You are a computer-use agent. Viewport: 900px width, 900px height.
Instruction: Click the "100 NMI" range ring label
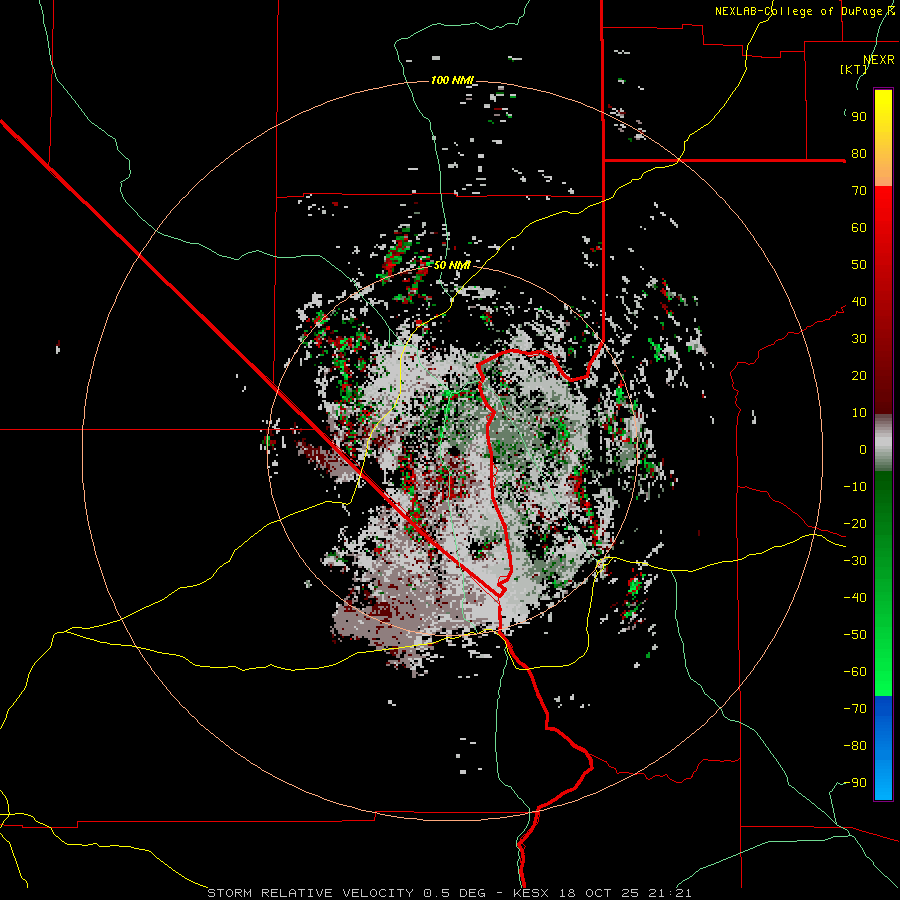(452, 80)
